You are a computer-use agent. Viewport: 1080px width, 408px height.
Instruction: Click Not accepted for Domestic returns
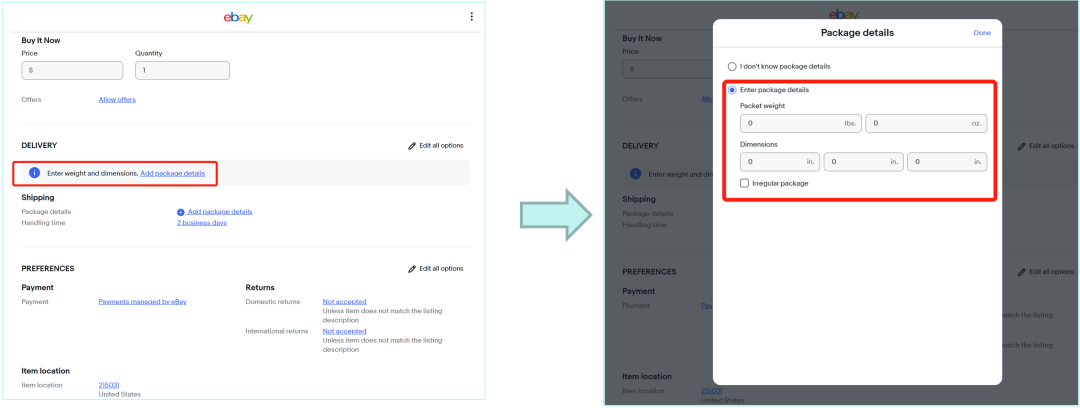344,302
